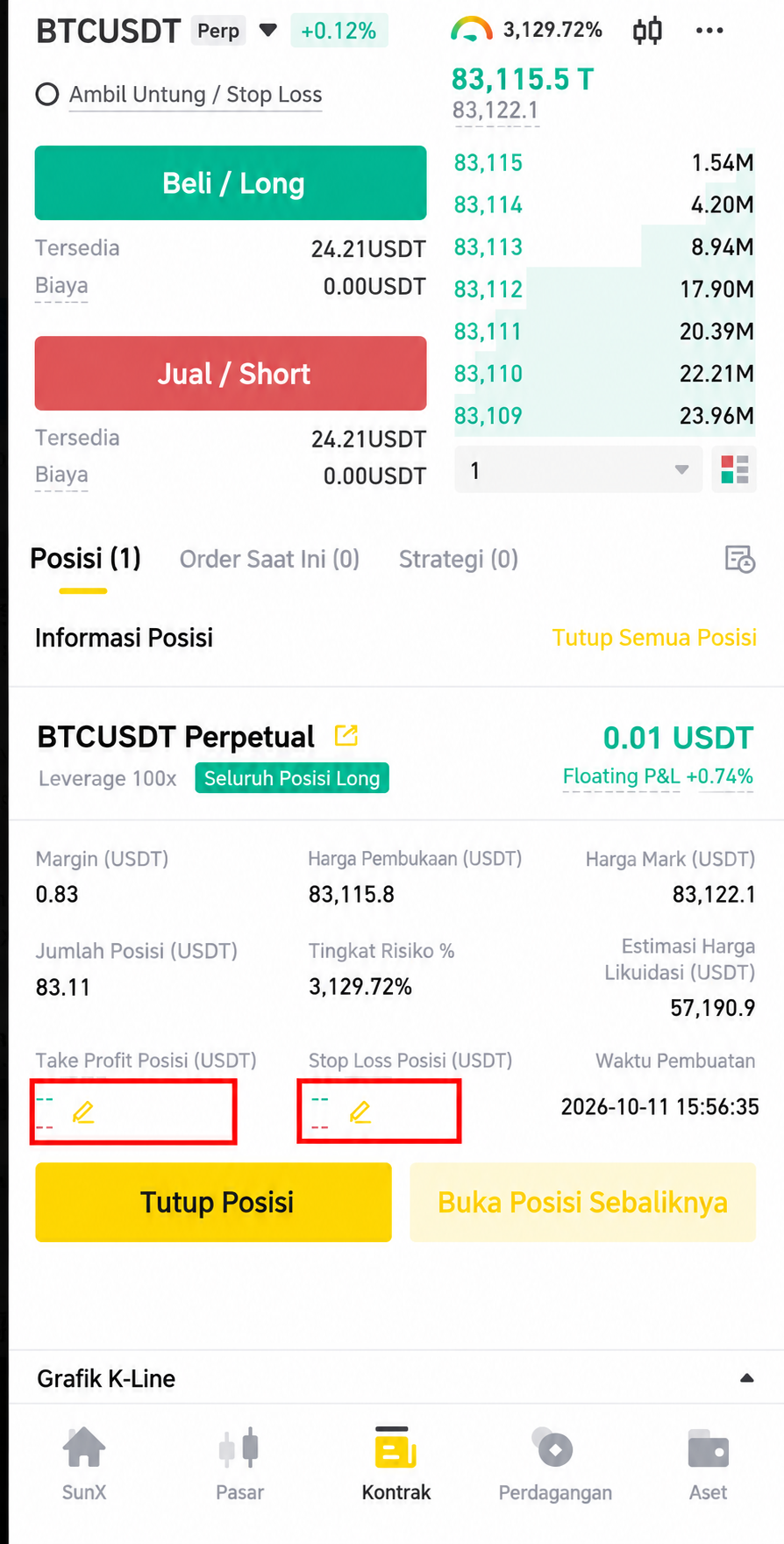Screen dimensions: 784x1544
Task: Open the candlestick chart icon
Action: (647, 31)
